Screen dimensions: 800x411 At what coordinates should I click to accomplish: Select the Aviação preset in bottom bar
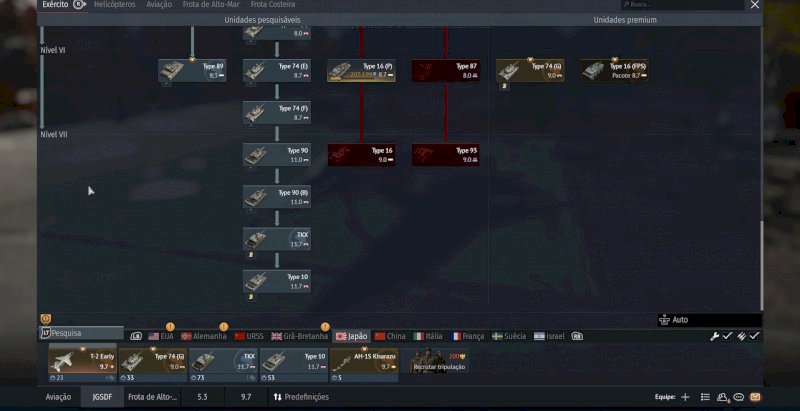(x=58, y=397)
